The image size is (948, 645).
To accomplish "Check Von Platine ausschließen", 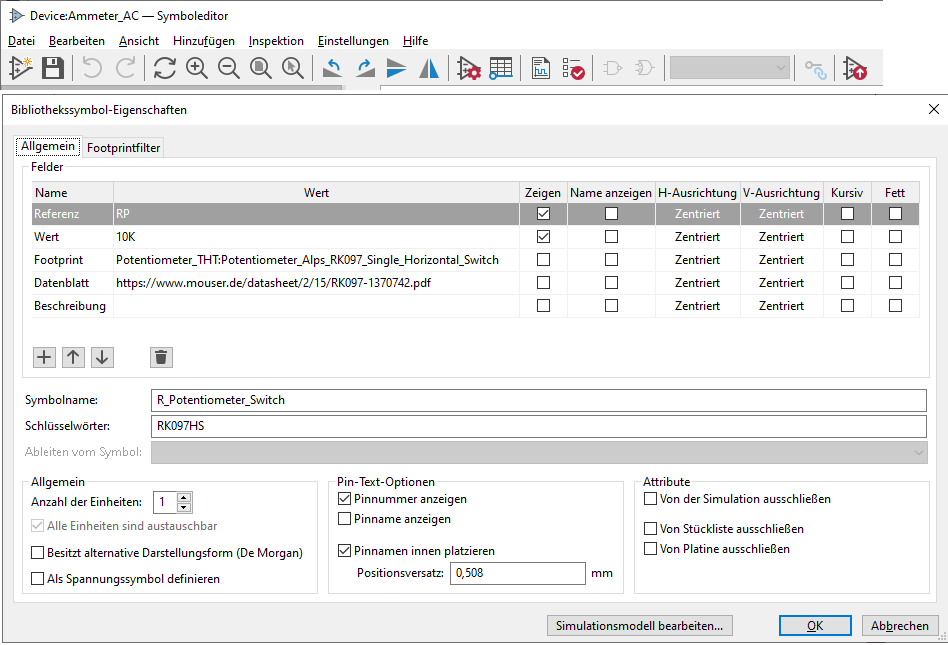I will (x=651, y=548).
